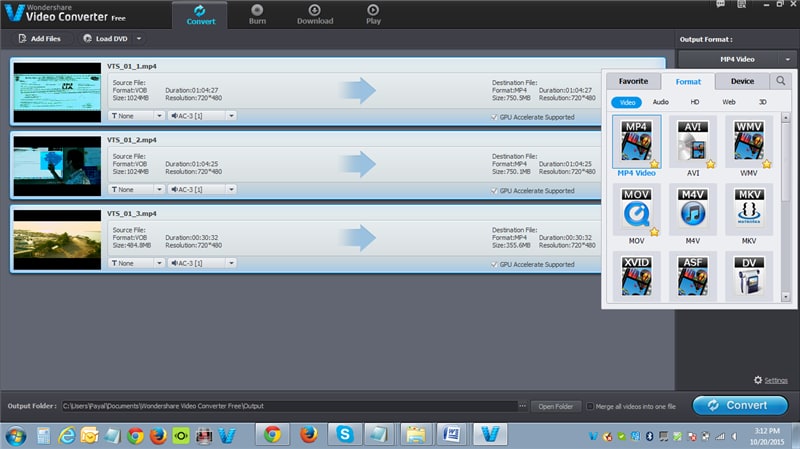Open the Windows Start button

[16, 436]
